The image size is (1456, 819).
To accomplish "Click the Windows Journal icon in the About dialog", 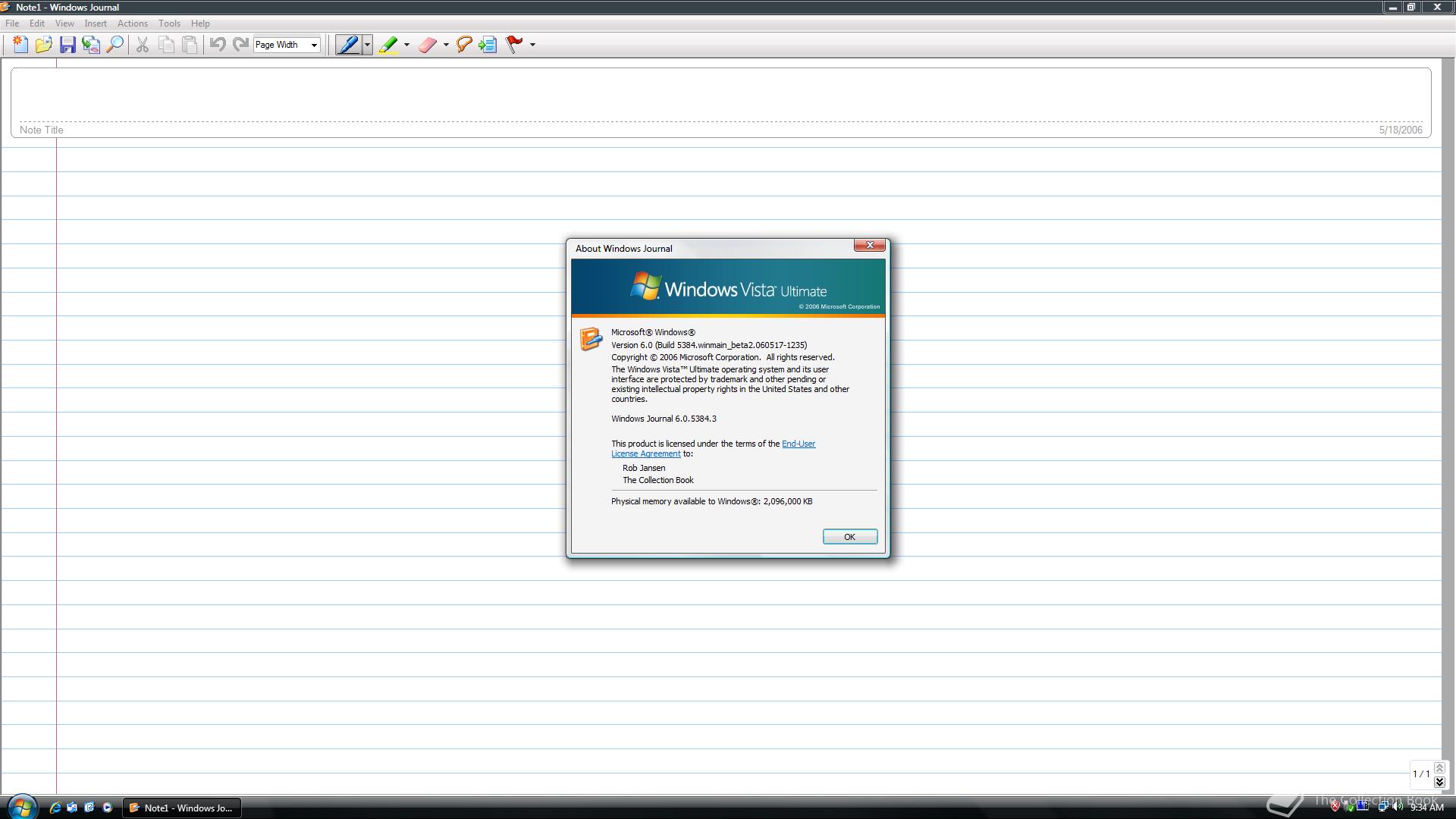I will point(591,339).
